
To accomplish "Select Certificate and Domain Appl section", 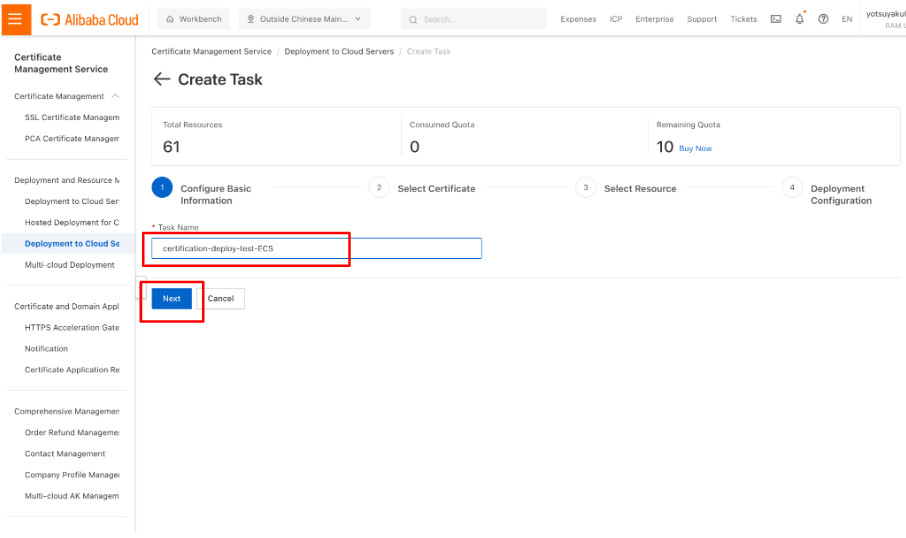I will click(x=66, y=306).
